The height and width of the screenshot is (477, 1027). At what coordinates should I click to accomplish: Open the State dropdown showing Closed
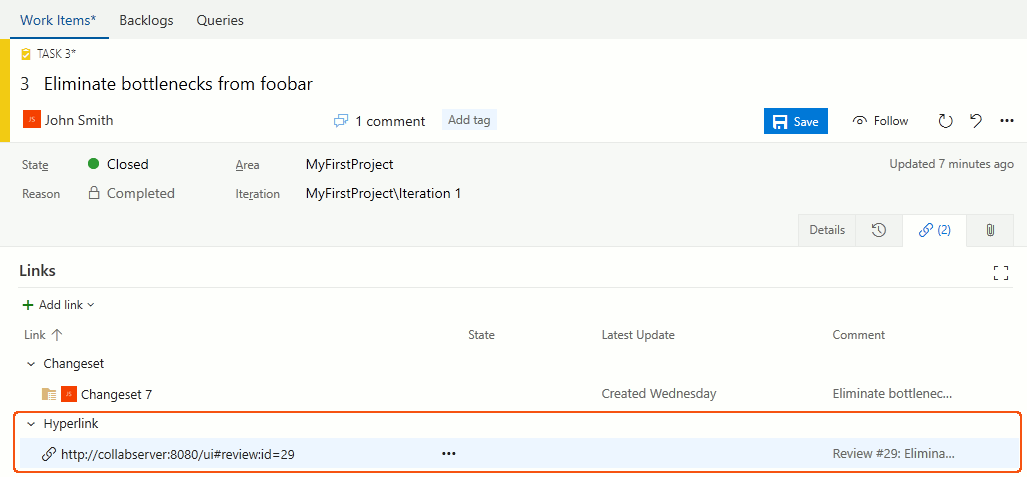pos(127,164)
